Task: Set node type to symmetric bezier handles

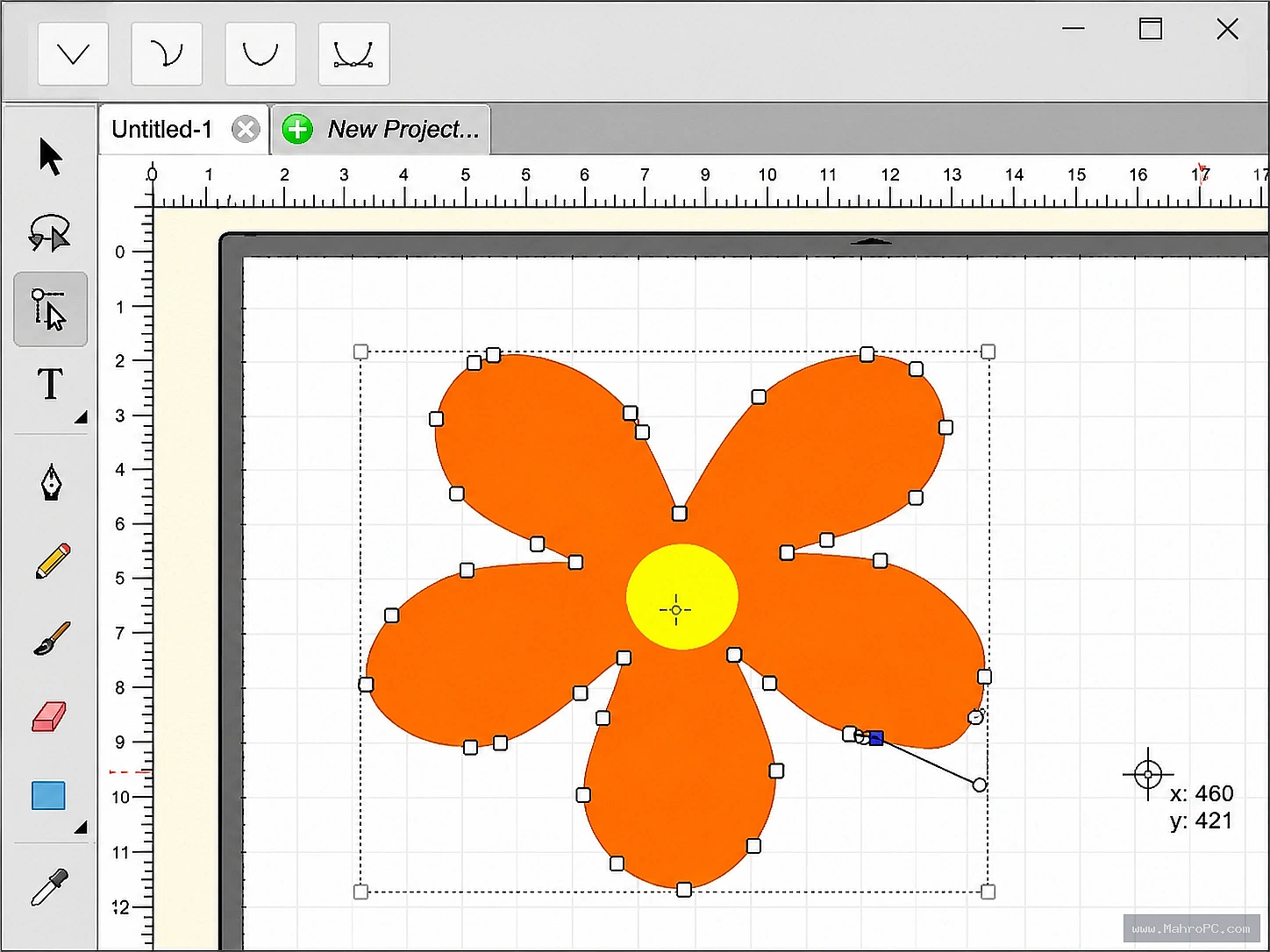Action: [353, 54]
